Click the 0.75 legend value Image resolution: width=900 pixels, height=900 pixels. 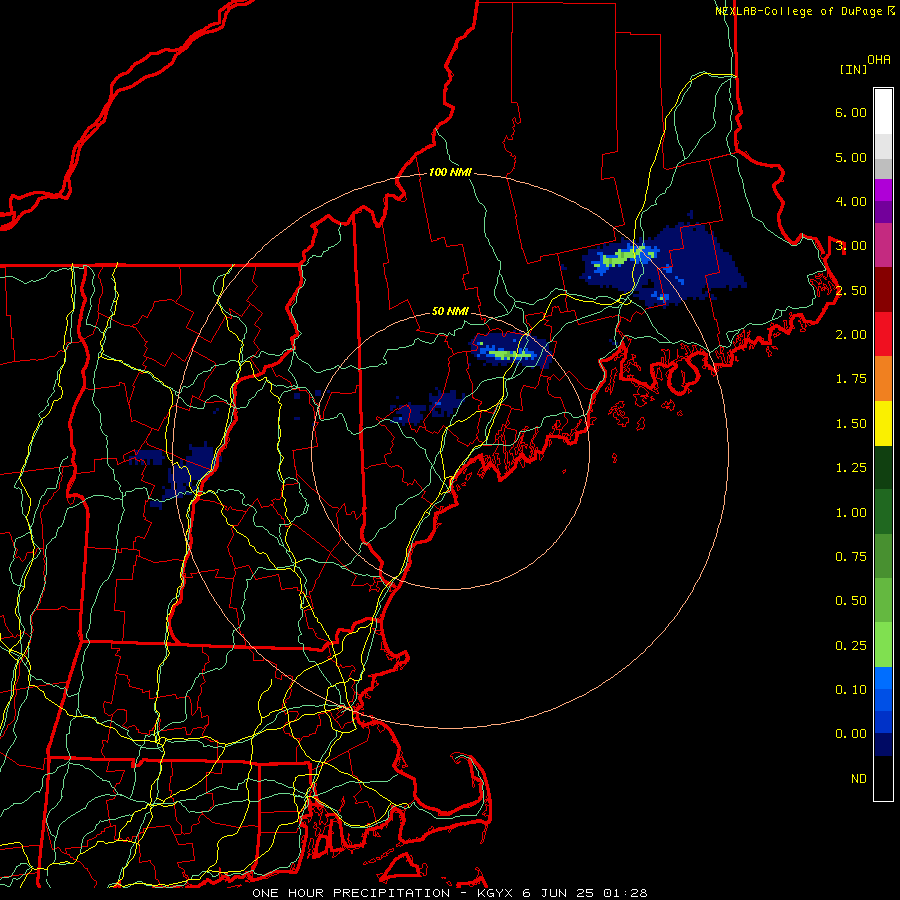pyautogui.click(x=851, y=557)
